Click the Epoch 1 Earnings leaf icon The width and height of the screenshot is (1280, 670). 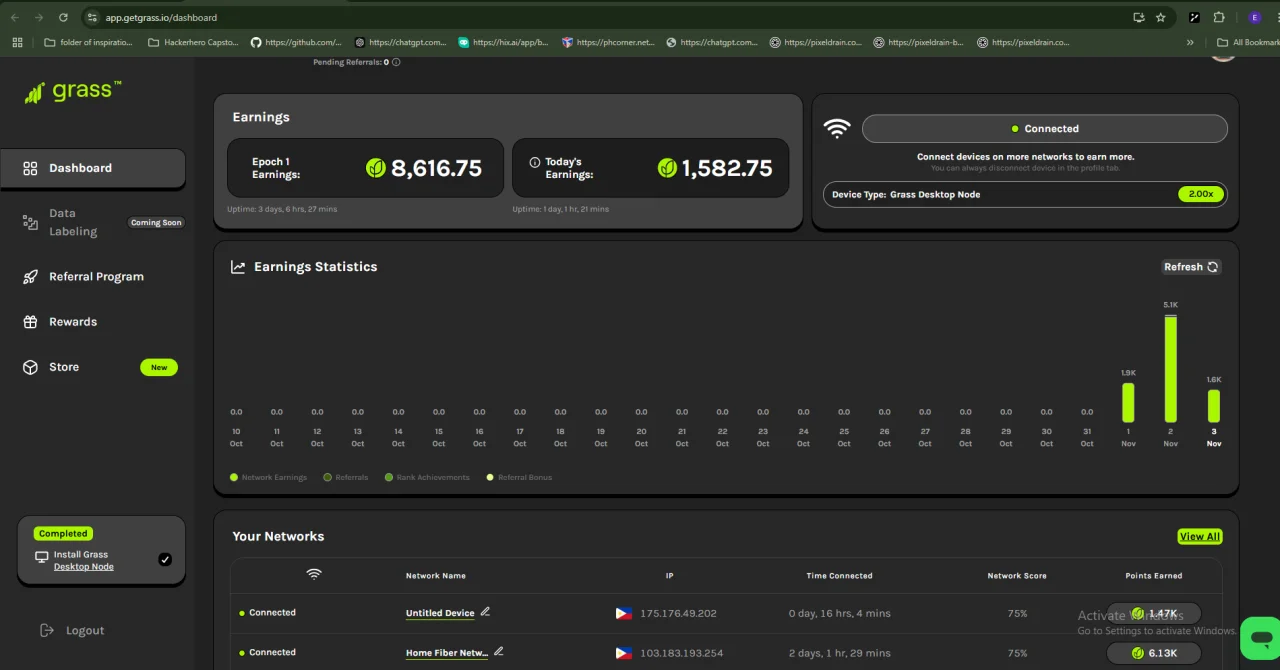[x=376, y=168]
